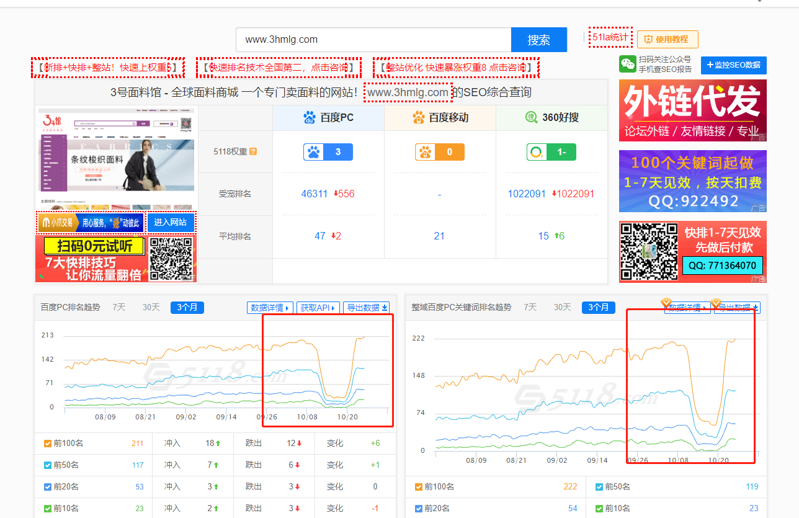Open the 快速排名技术全国第二 promo link
Image resolution: width=799 pixels, height=518 pixels.
[x=279, y=67]
